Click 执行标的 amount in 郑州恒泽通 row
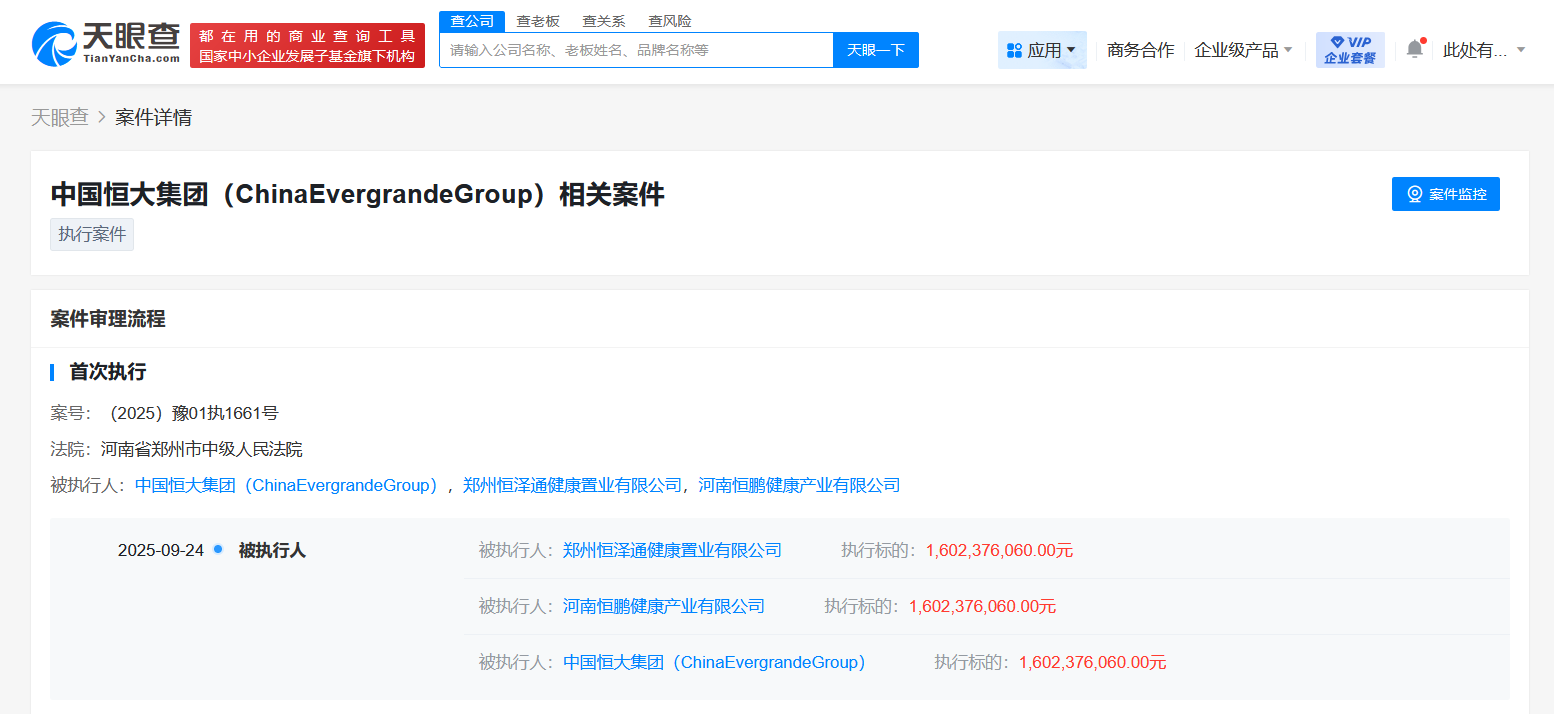This screenshot has height=714, width=1554. click(x=999, y=550)
